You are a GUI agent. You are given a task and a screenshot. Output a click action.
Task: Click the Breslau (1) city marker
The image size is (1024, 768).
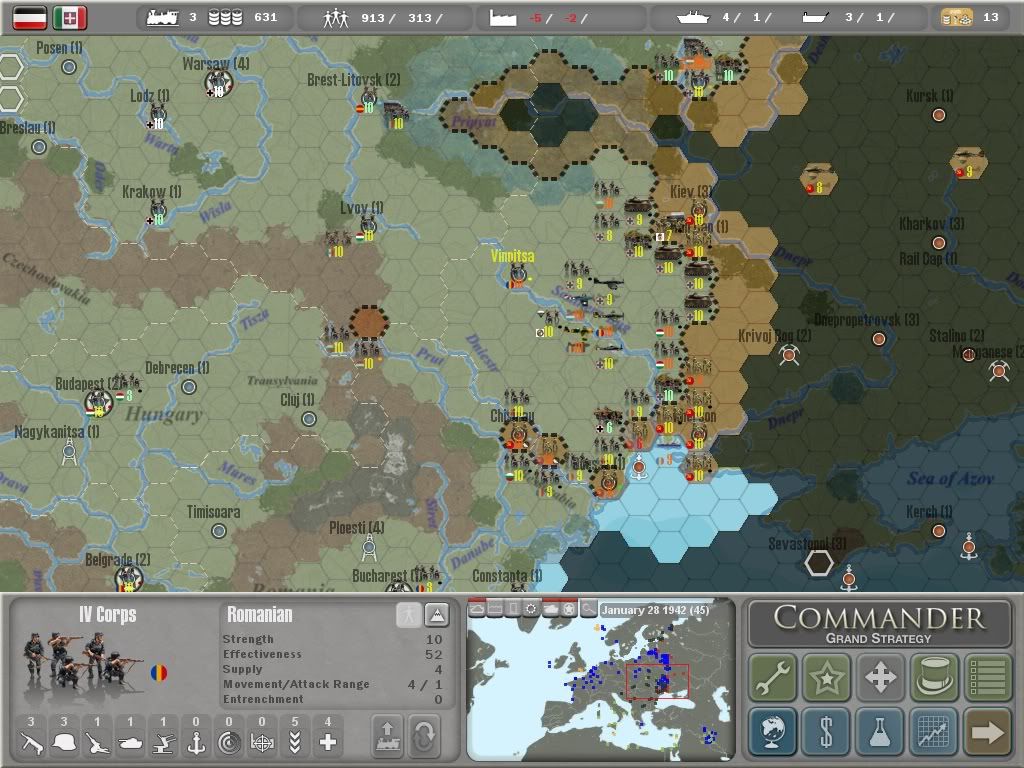coord(39,147)
